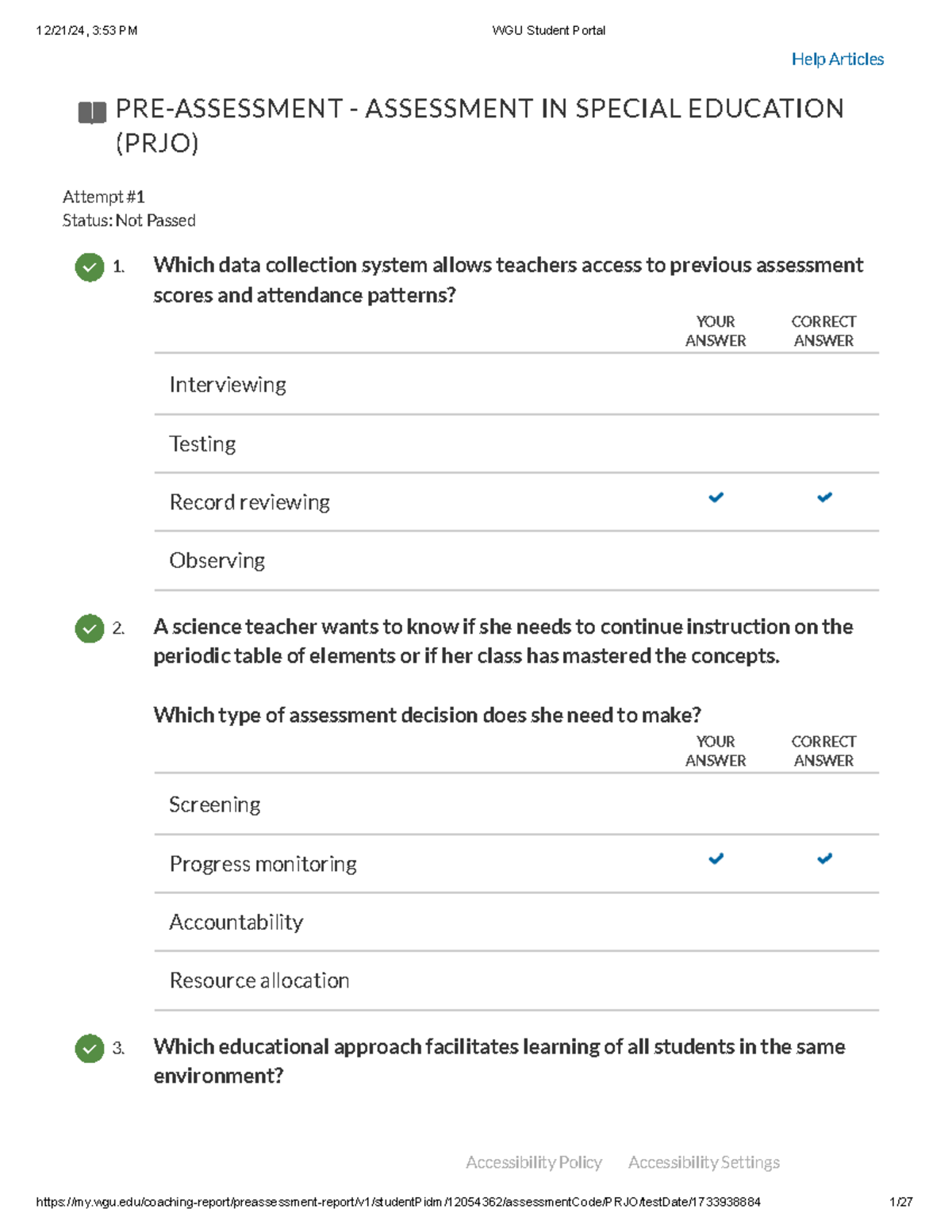Click the Pre-Assessment page heading
The width and height of the screenshot is (952, 1232).
[x=479, y=125]
